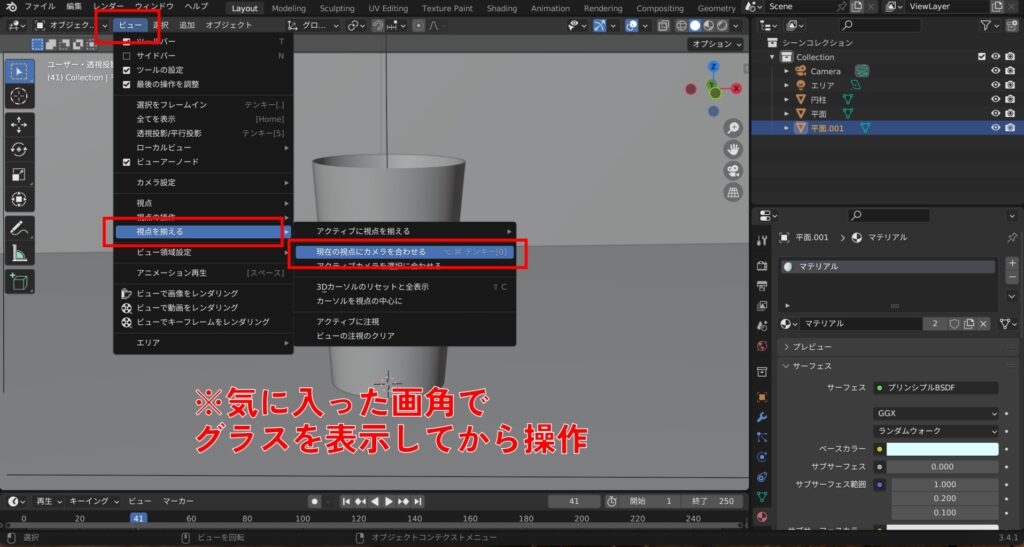
Task: Select the Measure tool
Action: click(x=19, y=254)
